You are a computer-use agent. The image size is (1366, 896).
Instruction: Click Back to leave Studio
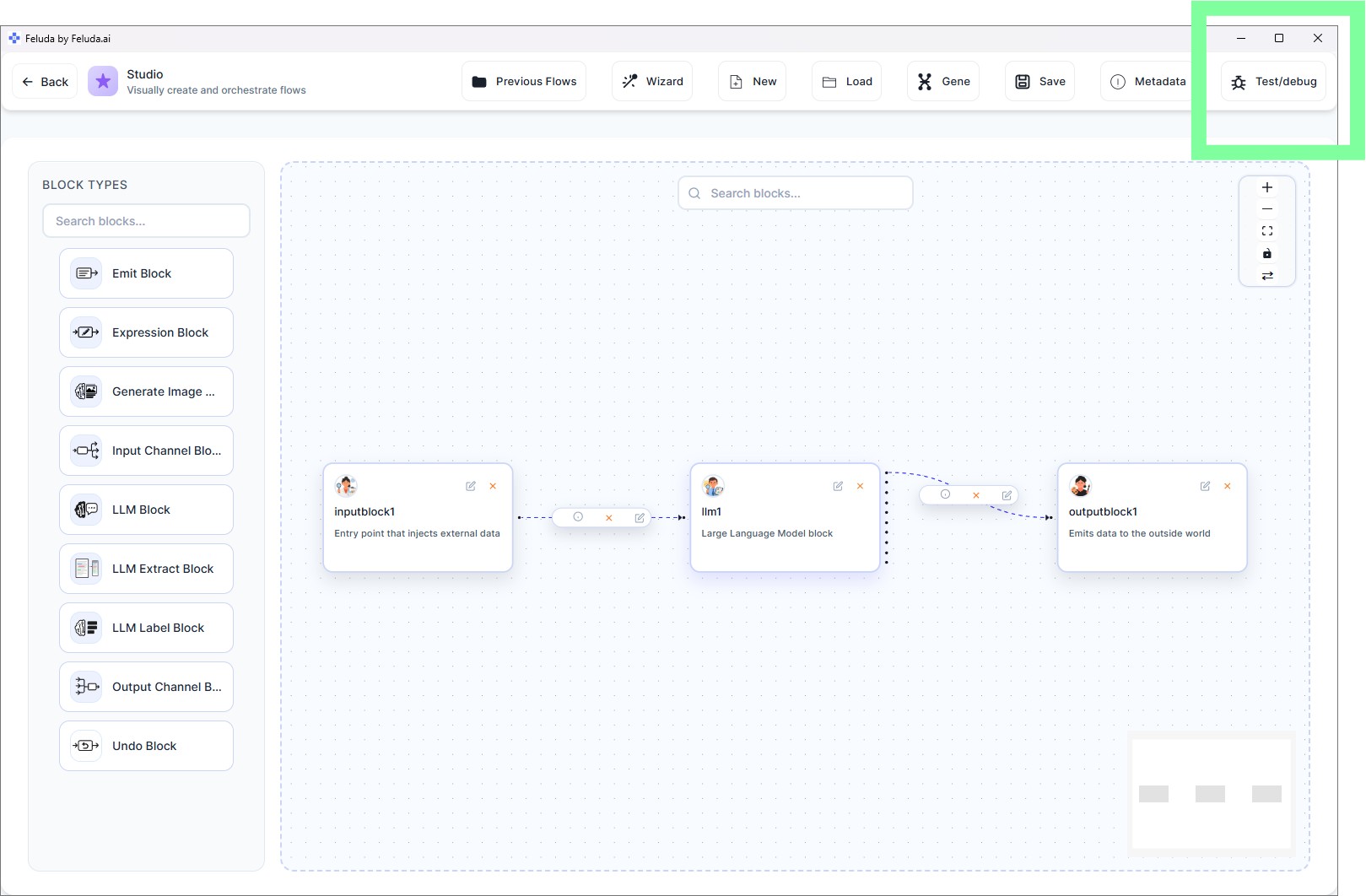click(44, 81)
